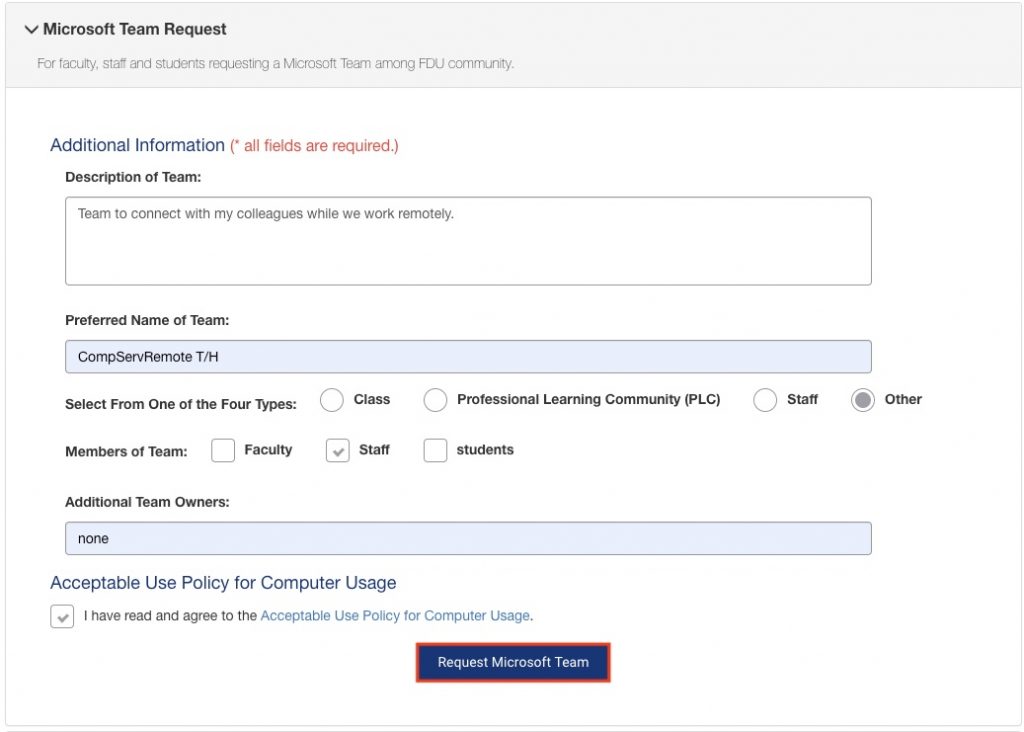Click the Additional Information section heading

(137, 145)
